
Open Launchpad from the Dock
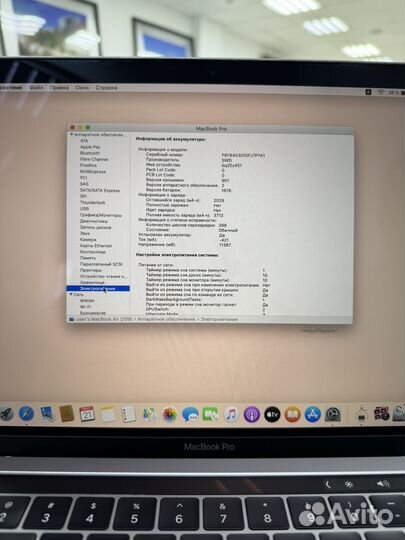(x=6, y=414)
